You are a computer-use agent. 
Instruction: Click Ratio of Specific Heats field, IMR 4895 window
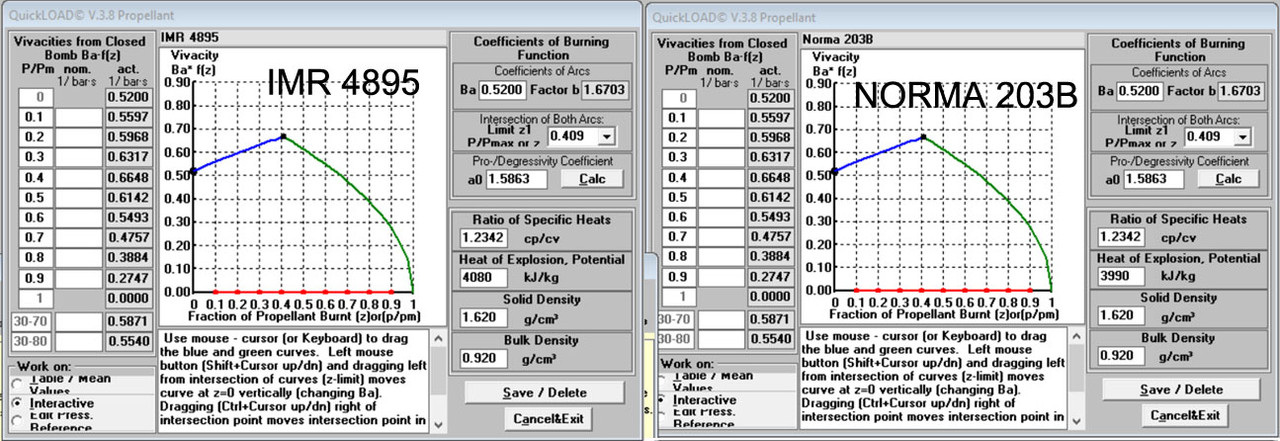pos(482,237)
